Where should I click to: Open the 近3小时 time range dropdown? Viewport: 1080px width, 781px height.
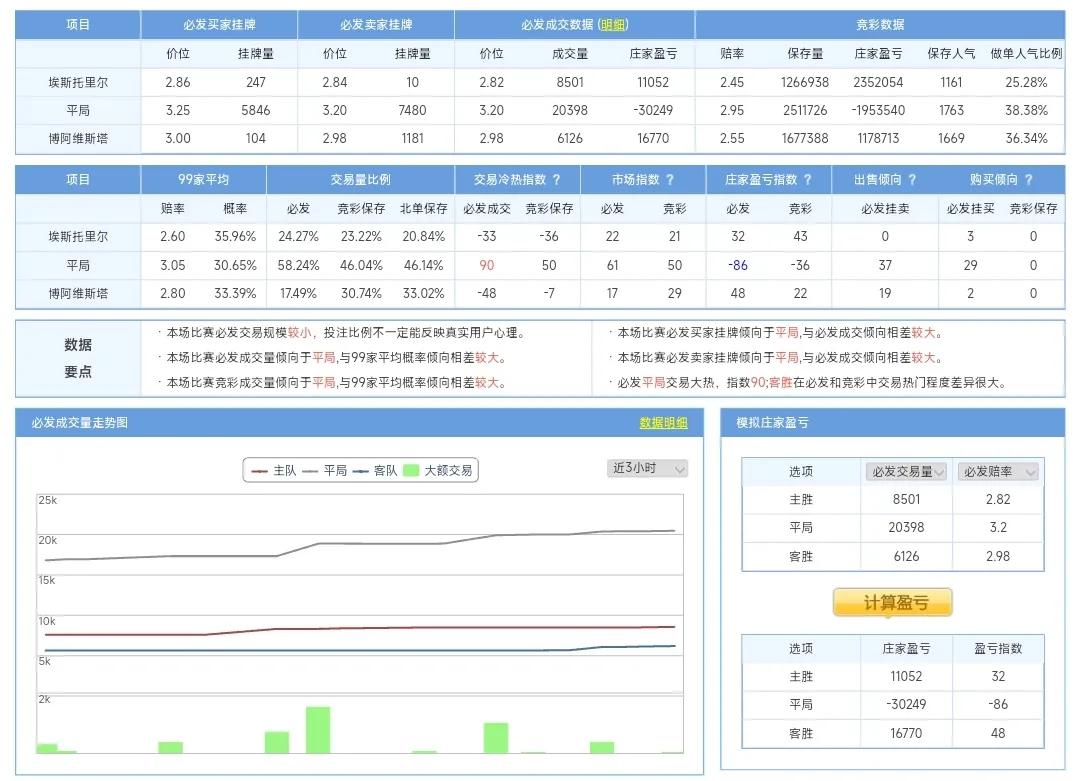649,470
